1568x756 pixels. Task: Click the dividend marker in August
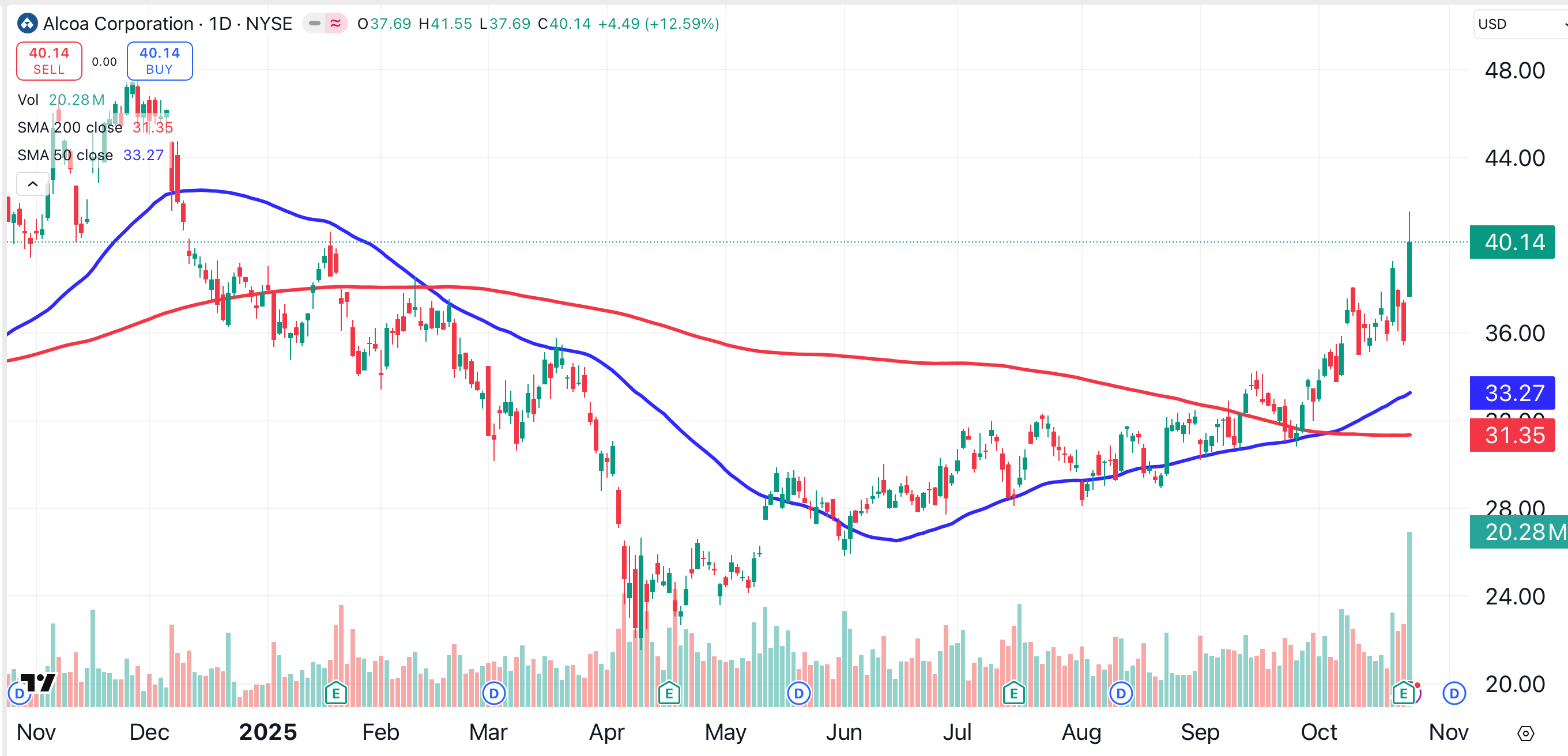tap(1121, 693)
